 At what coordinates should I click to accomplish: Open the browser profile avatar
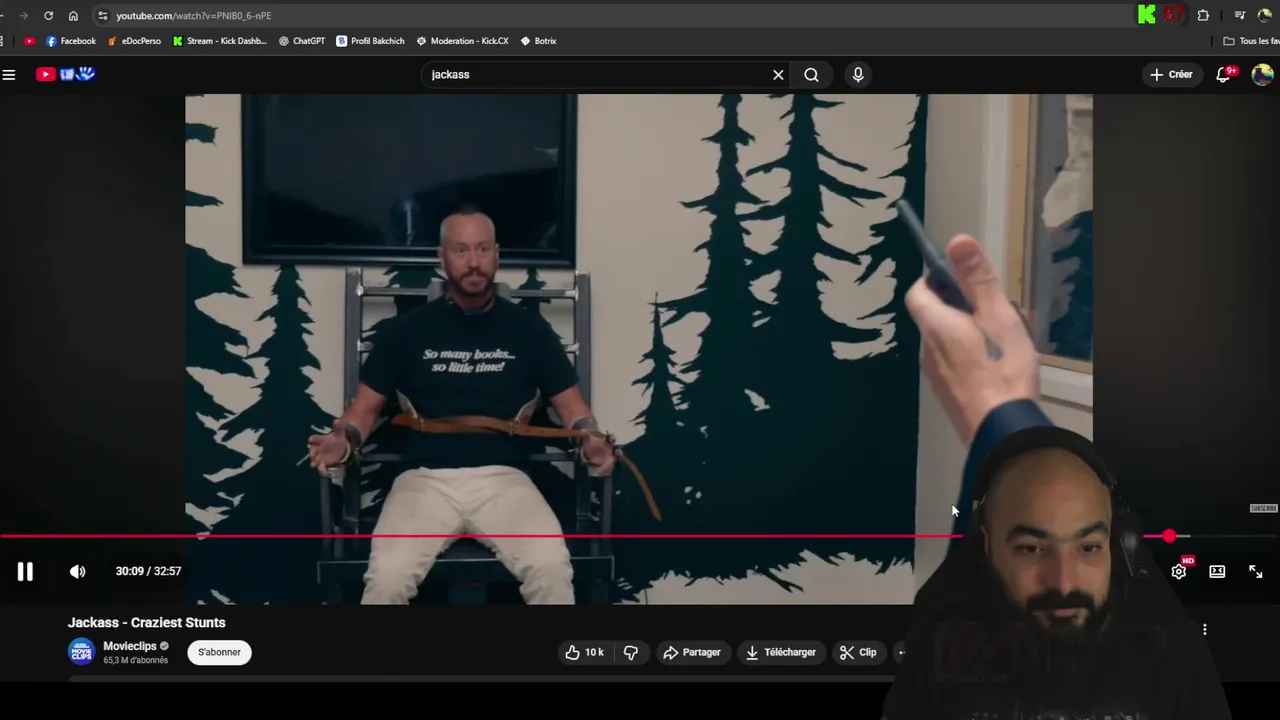(1265, 15)
